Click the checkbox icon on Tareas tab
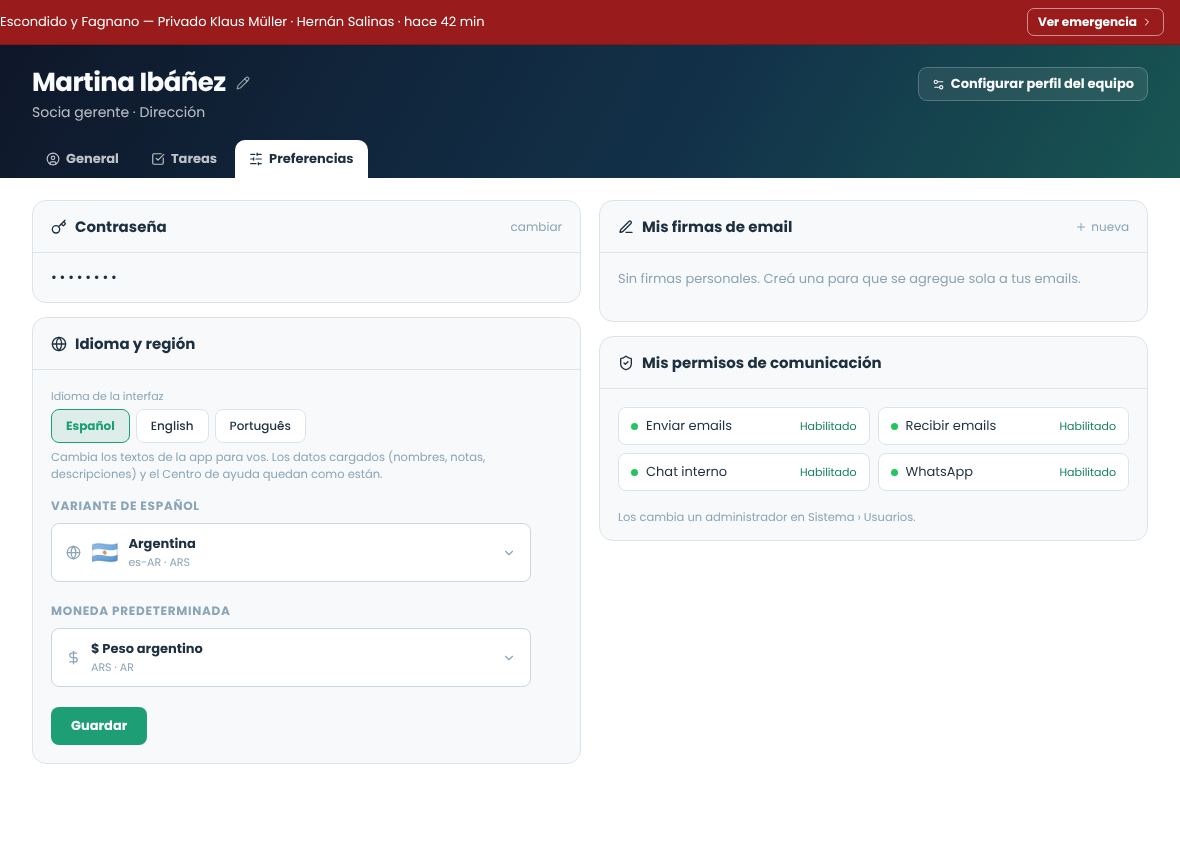 tap(158, 159)
